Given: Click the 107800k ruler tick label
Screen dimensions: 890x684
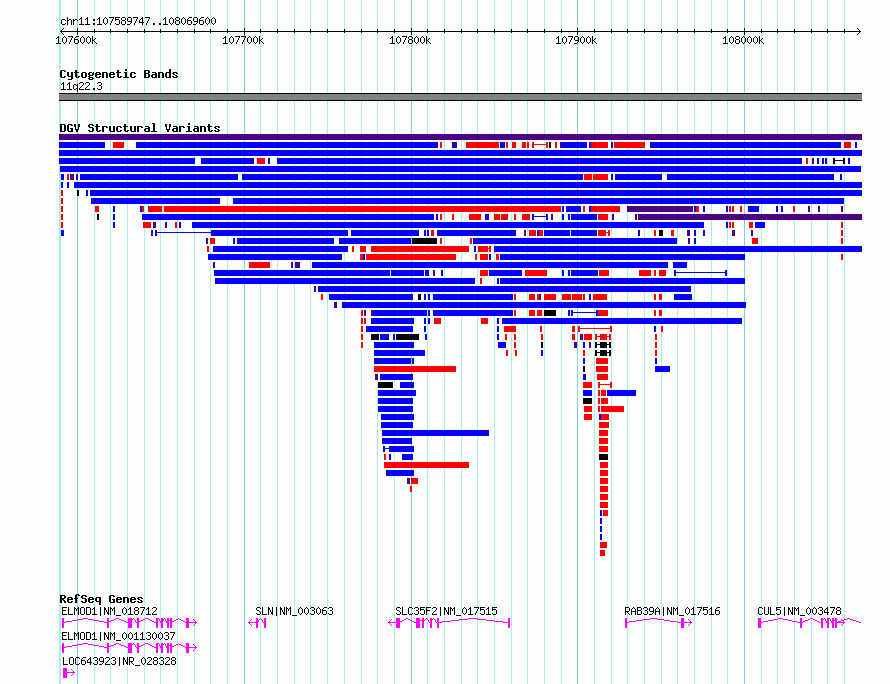Looking at the screenshot, I should click(x=410, y=40).
